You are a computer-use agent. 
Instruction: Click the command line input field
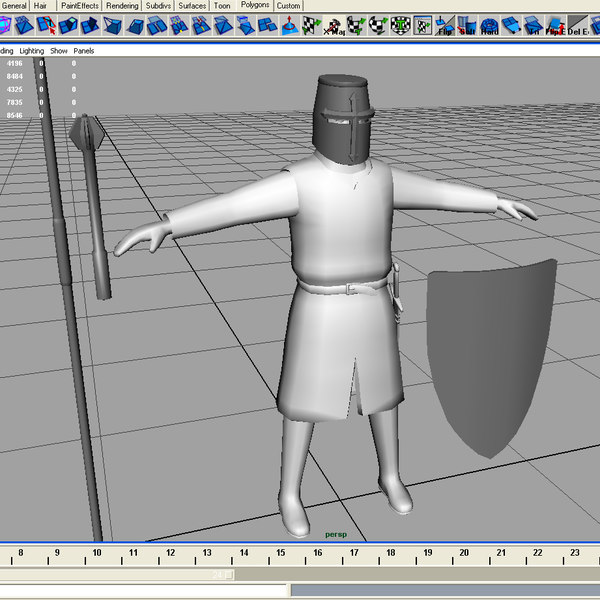(143, 590)
